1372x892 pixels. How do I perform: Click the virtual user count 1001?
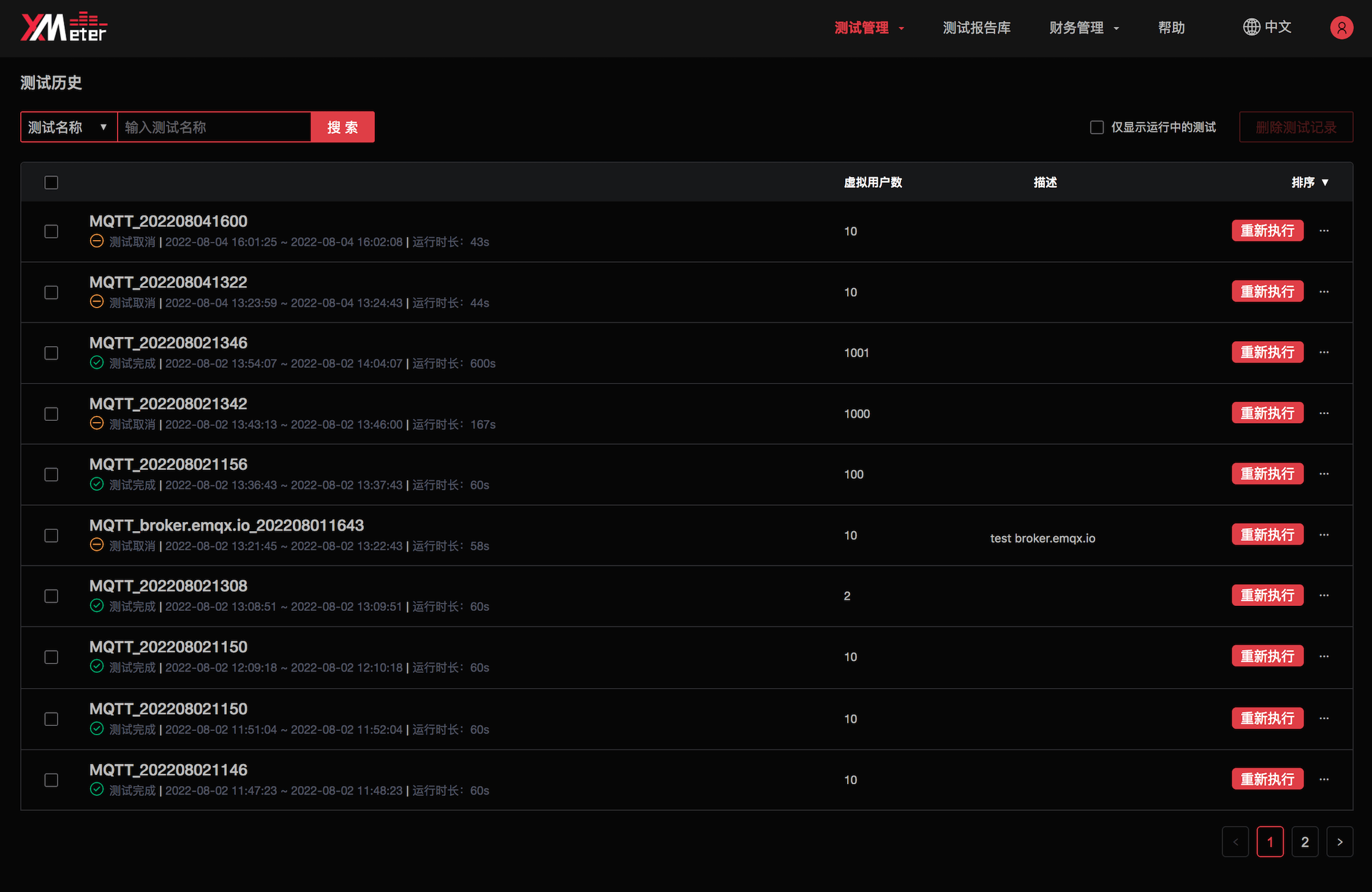(856, 353)
